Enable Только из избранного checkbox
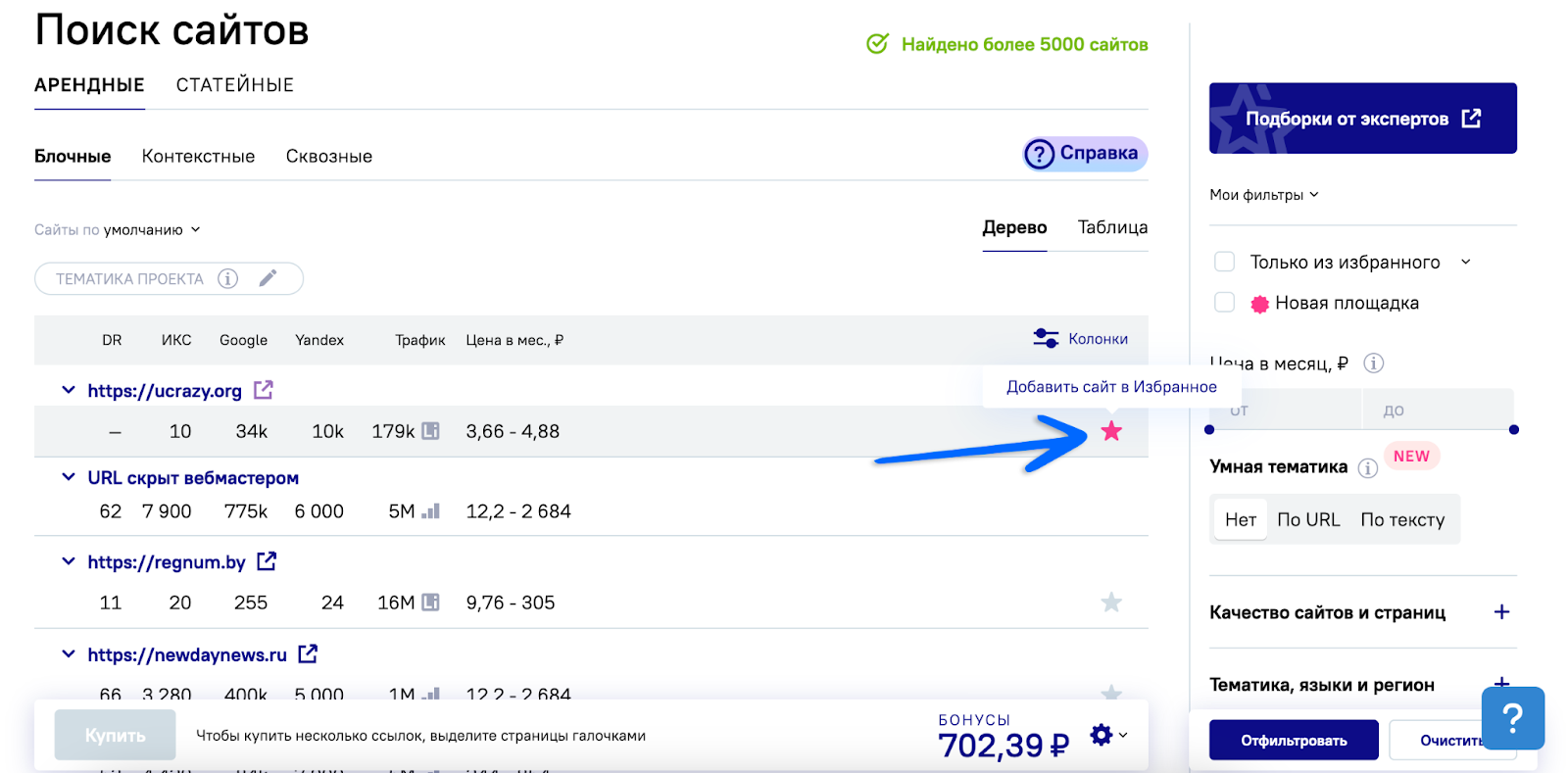This screenshot has width=1568, height=773. pyautogui.click(x=1224, y=262)
